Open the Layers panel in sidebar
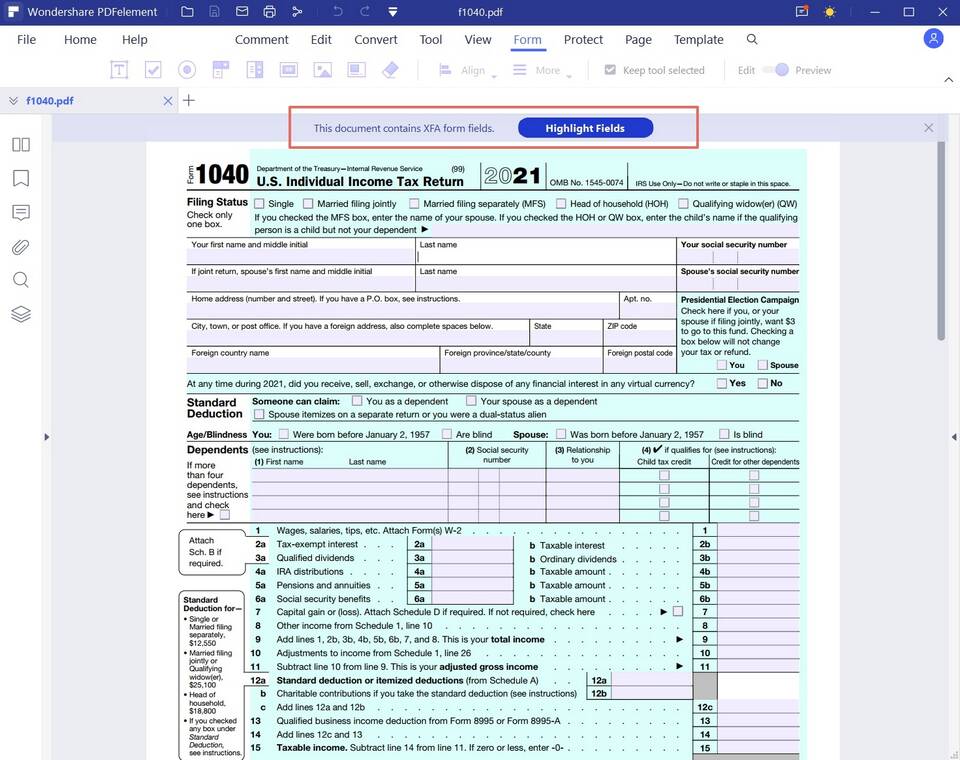 (21, 314)
